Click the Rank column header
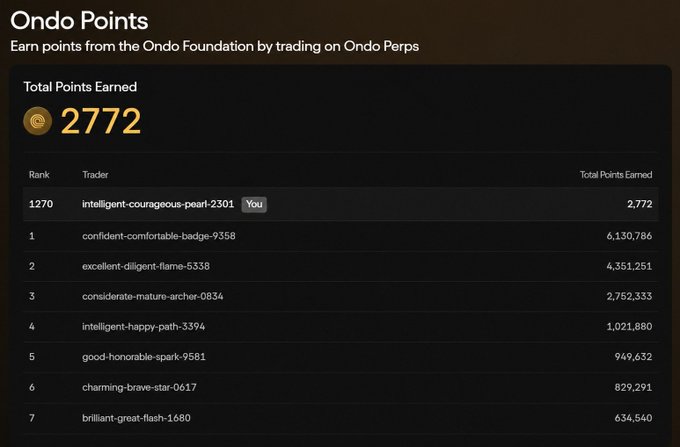680x447 pixels. tap(39, 175)
